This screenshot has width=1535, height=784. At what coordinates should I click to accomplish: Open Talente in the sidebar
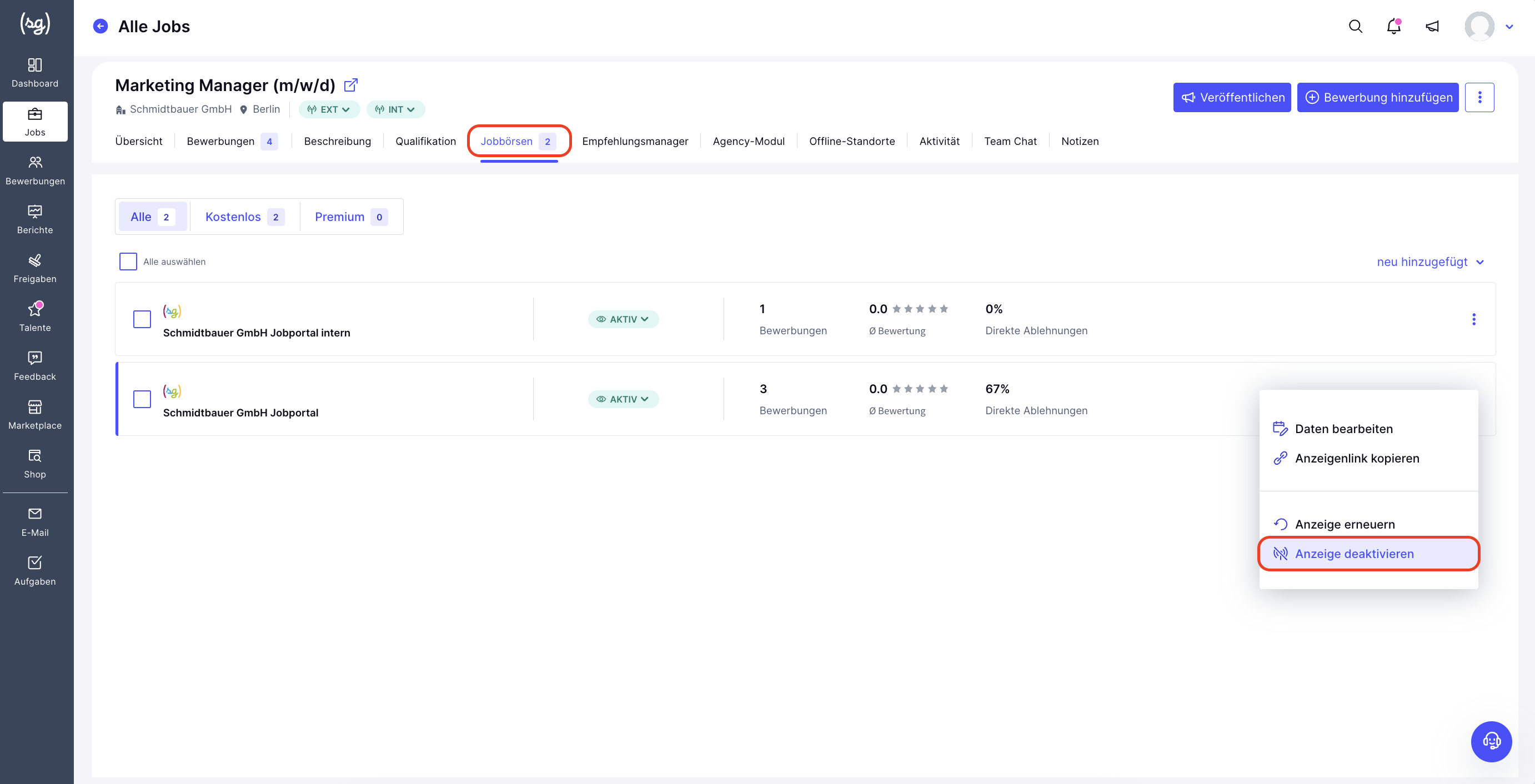(x=35, y=317)
